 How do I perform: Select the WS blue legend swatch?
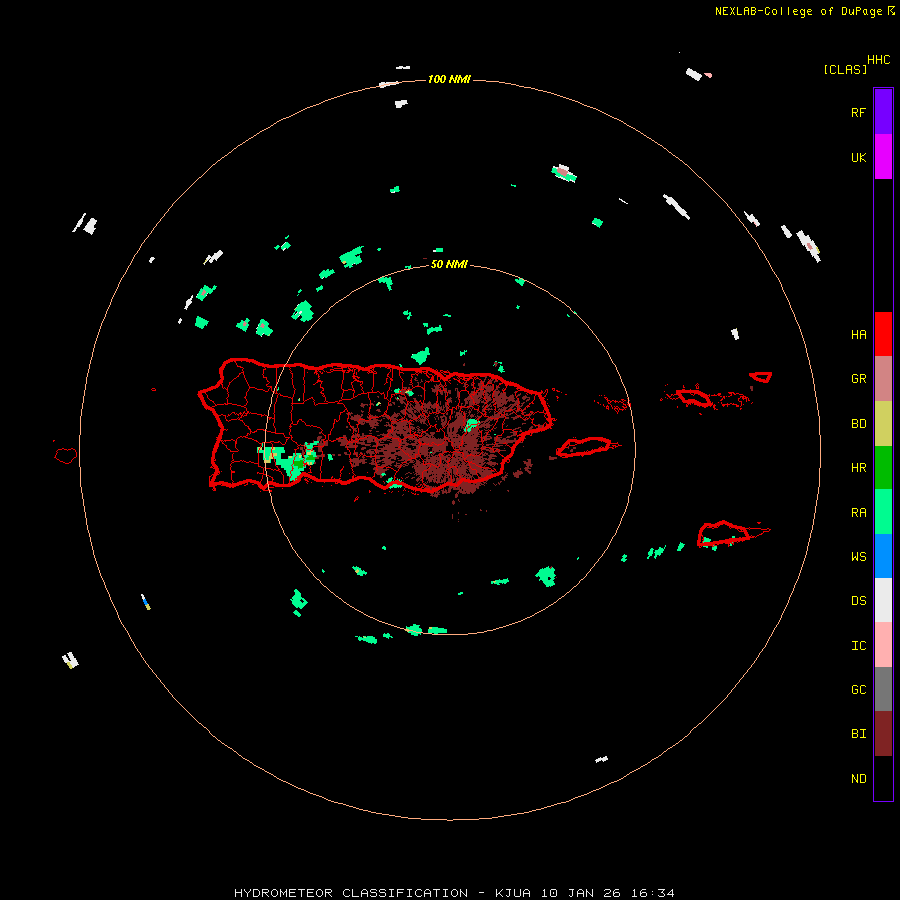883,556
